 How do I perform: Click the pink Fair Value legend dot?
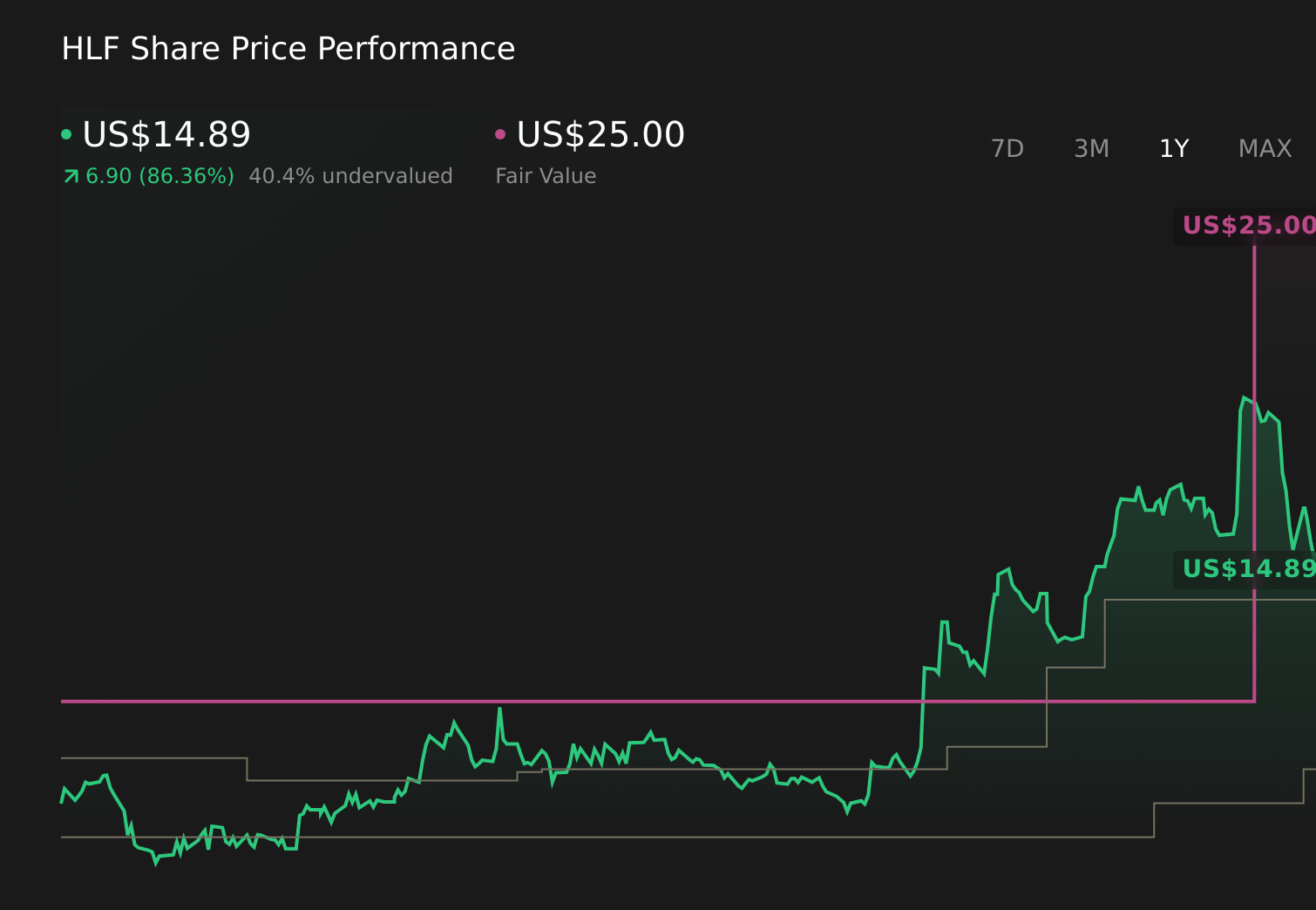pos(499,133)
